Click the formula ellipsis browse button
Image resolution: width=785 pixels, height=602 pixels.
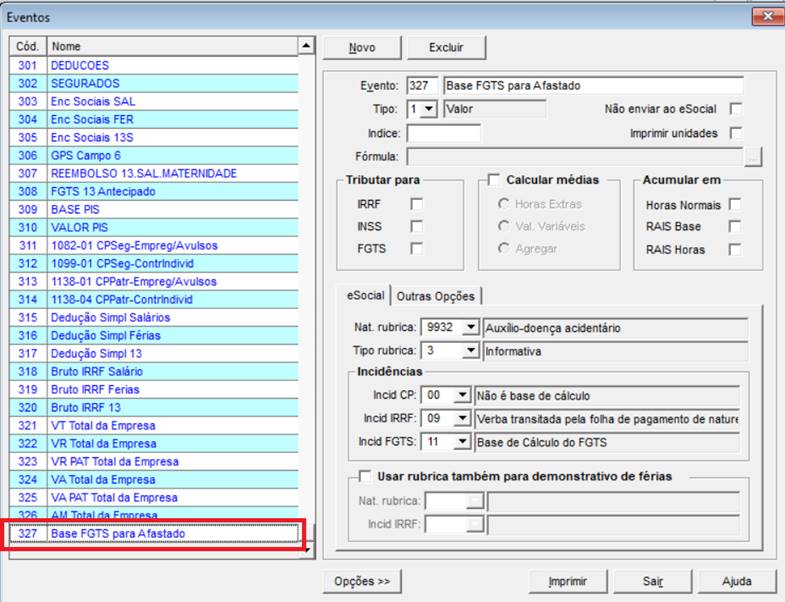tap(753, 157)
